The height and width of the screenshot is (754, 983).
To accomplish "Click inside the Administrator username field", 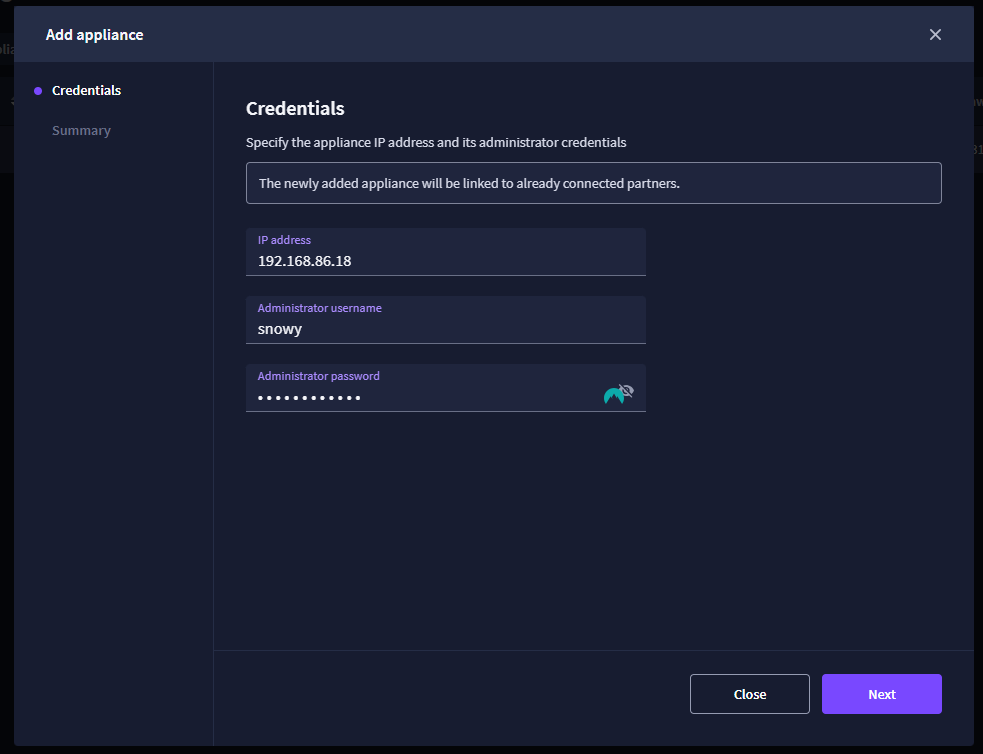I will tap(446, 320).
